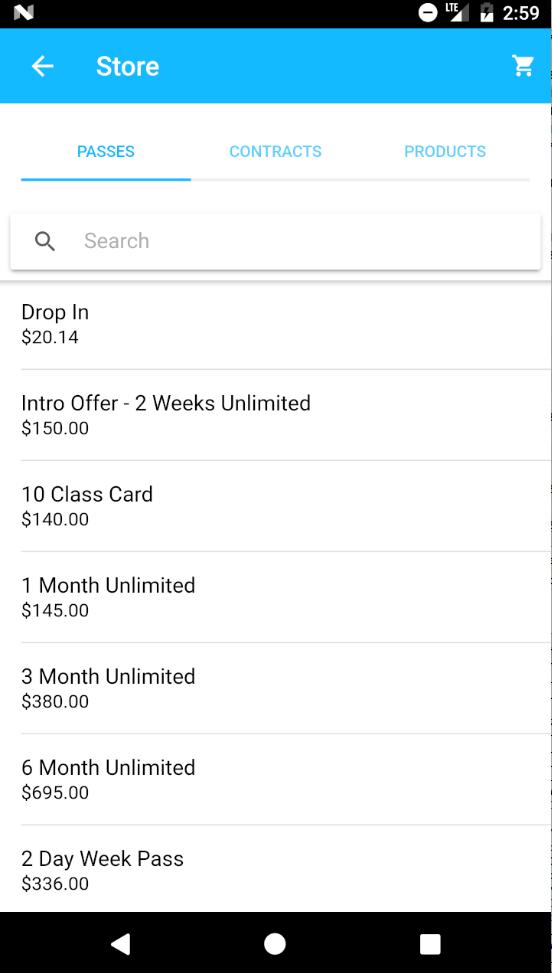The width and height of the screenshot is (552, 973).
Task: Select Intro Offer - 2 Weeks Unlimited
Action: point(275,415)
